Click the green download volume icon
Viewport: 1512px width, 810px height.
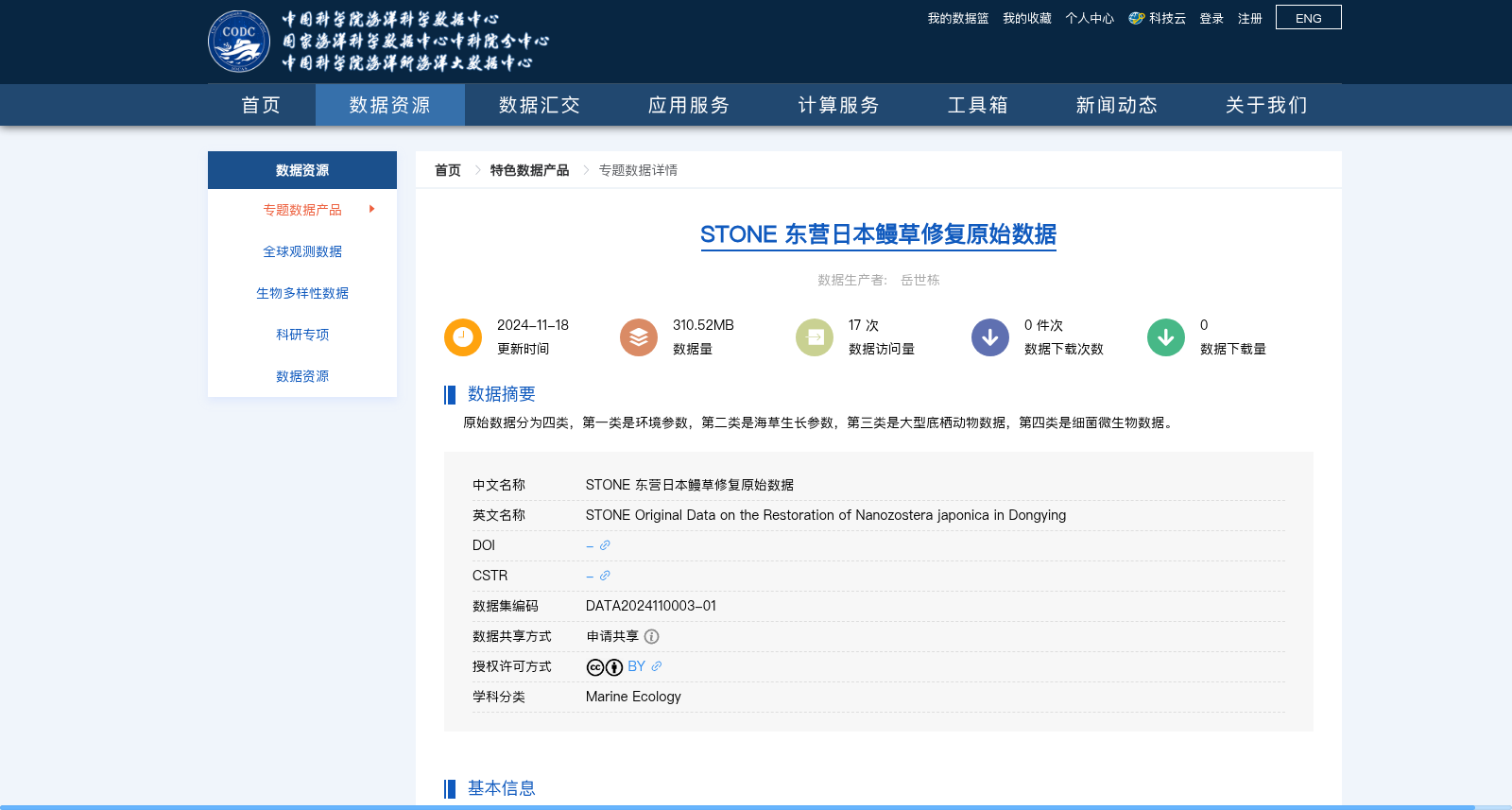(x=1166, y=337)
